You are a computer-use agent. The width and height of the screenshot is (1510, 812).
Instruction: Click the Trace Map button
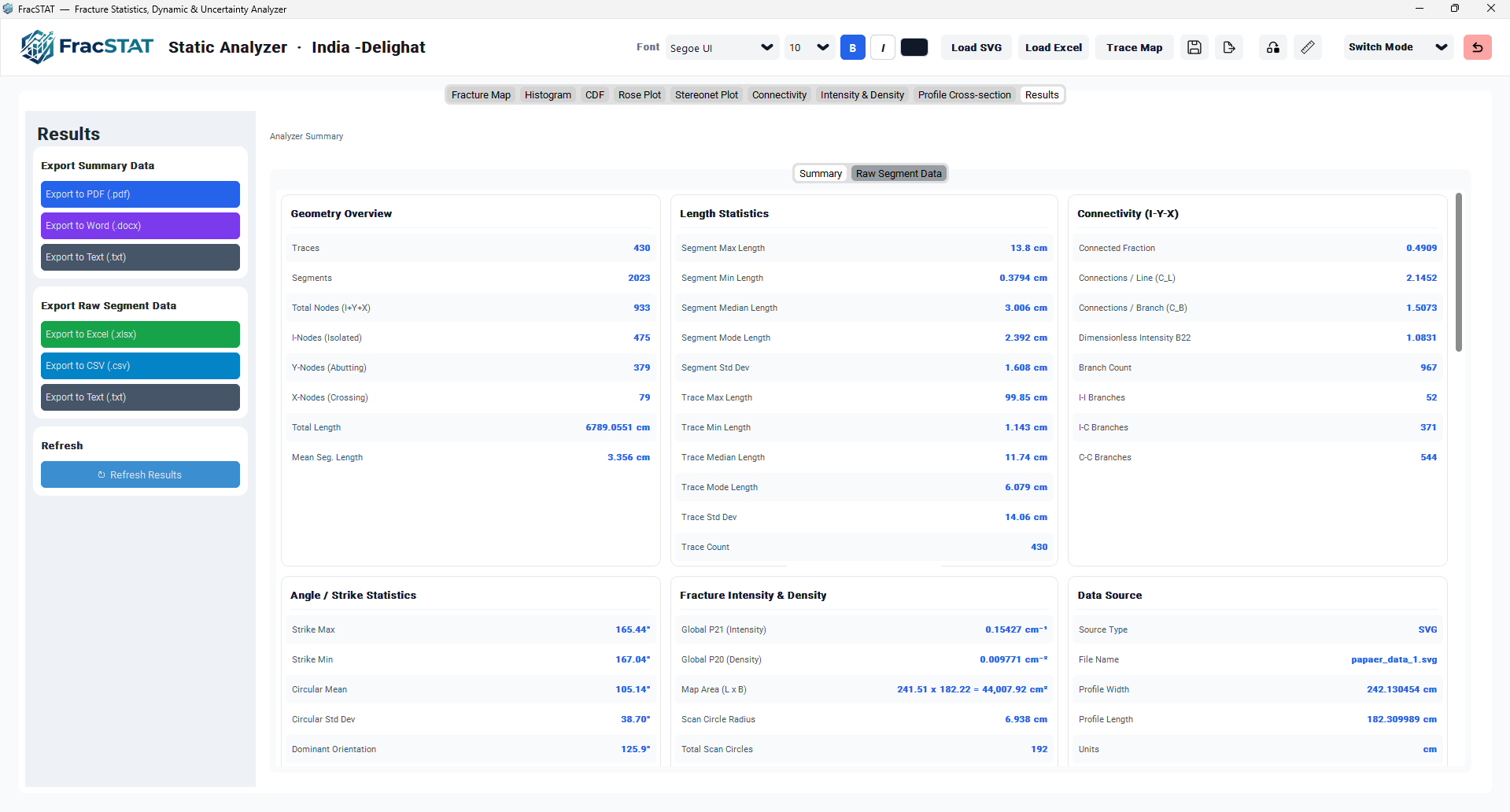[1134, 47]
